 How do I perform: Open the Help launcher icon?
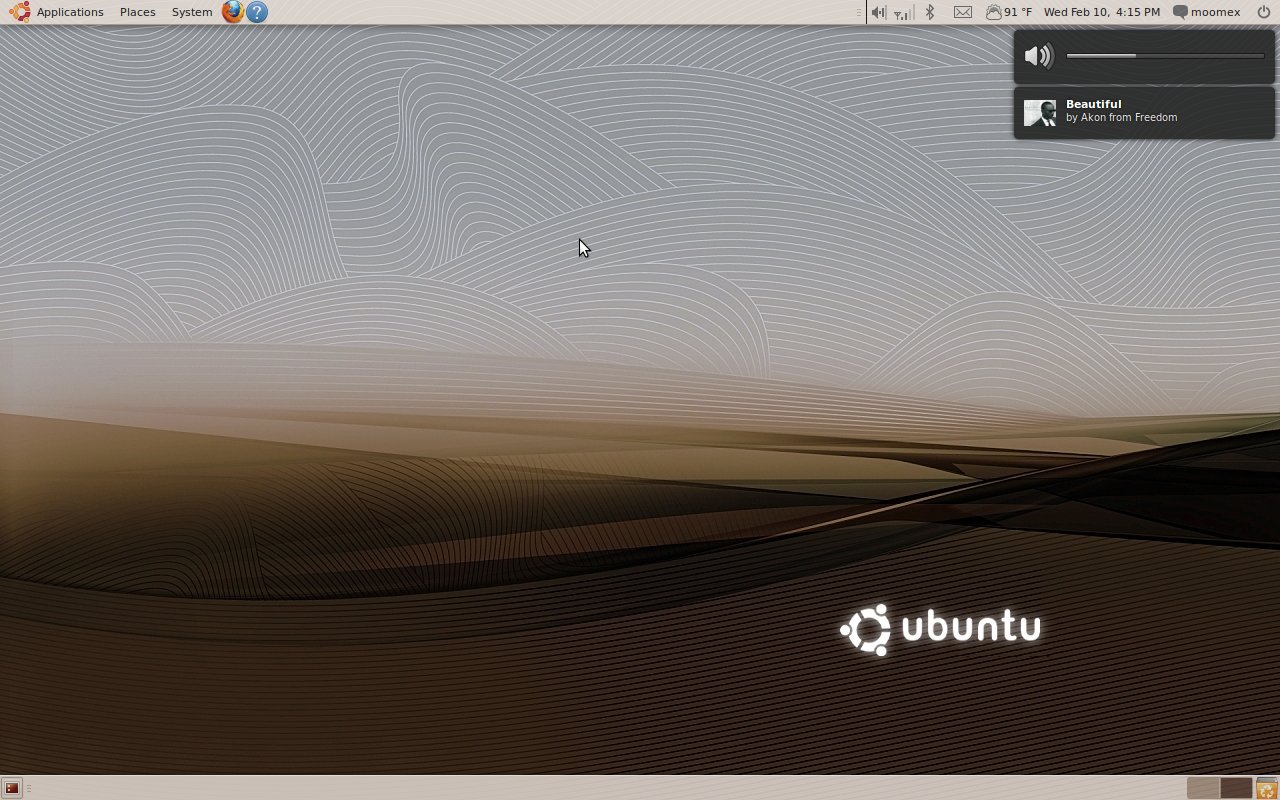tap(257, 12)
